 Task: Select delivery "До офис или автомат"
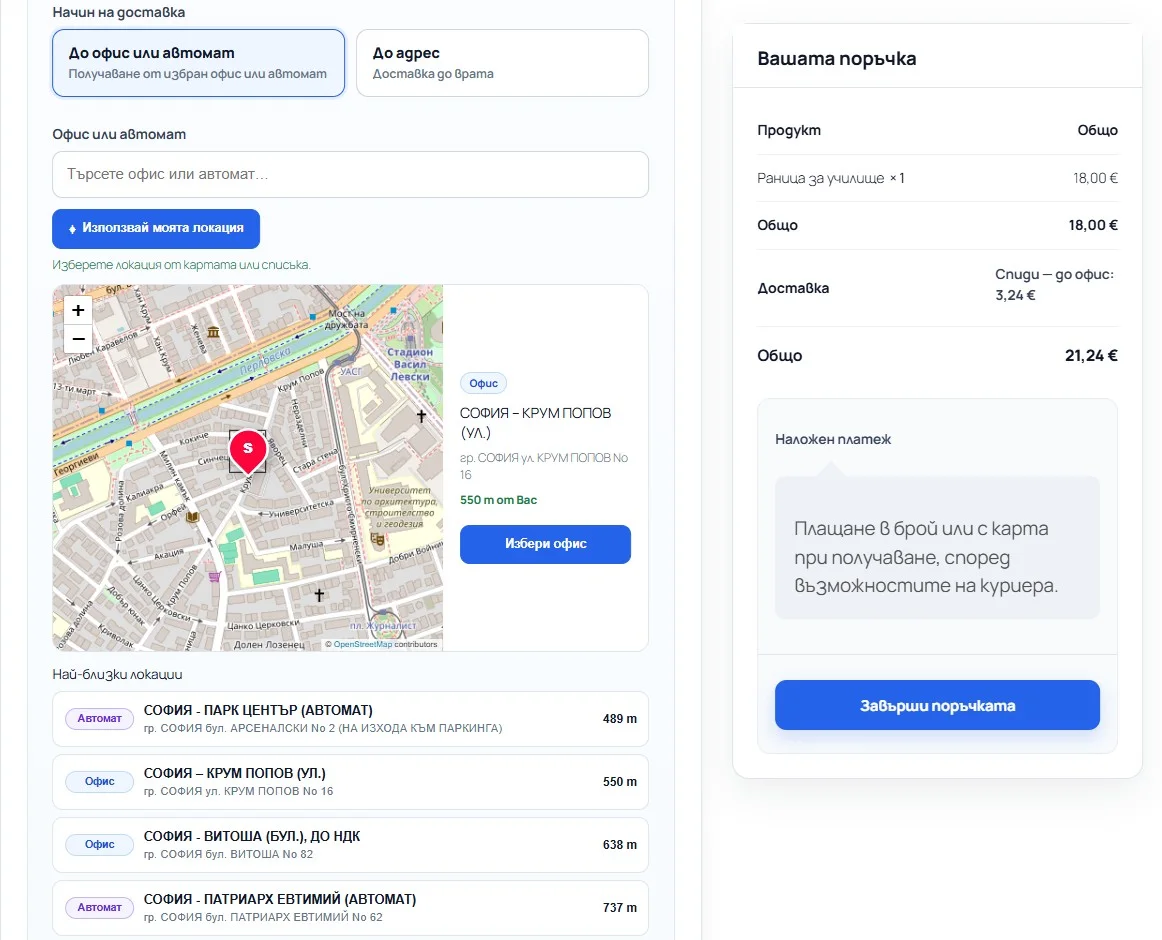click(x=199, y=63)
